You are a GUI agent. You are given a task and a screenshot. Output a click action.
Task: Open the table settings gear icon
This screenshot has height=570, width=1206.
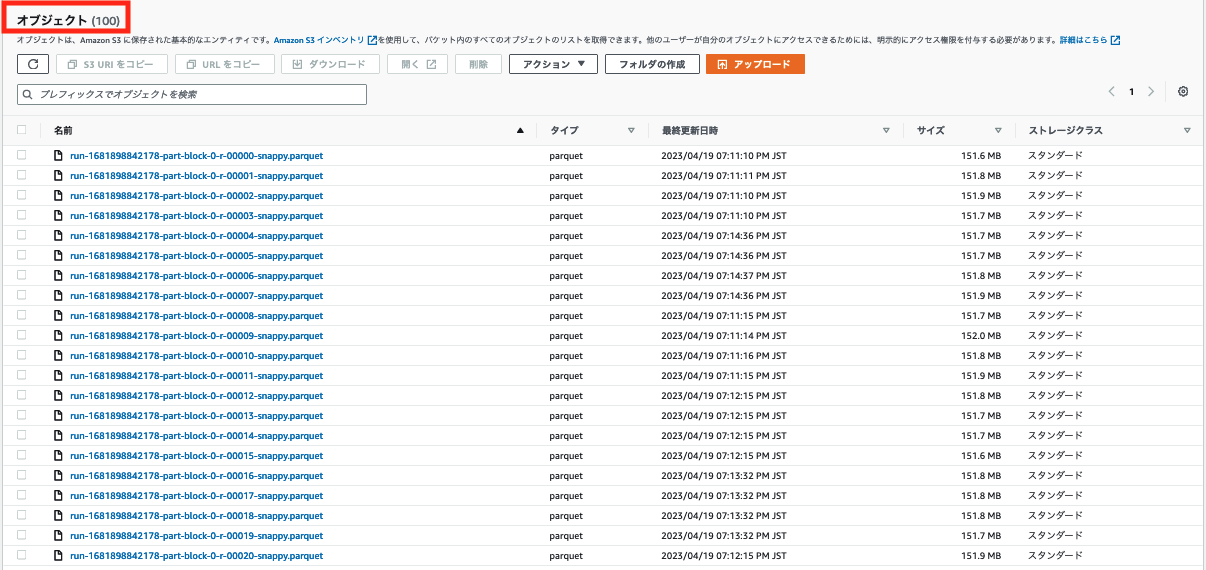(x=1183, y=91)
